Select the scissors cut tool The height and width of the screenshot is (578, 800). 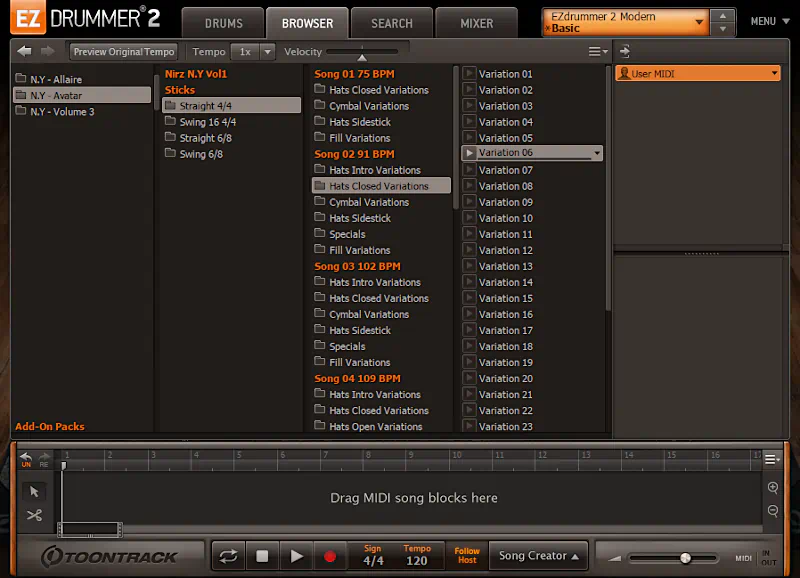(34, 515)
